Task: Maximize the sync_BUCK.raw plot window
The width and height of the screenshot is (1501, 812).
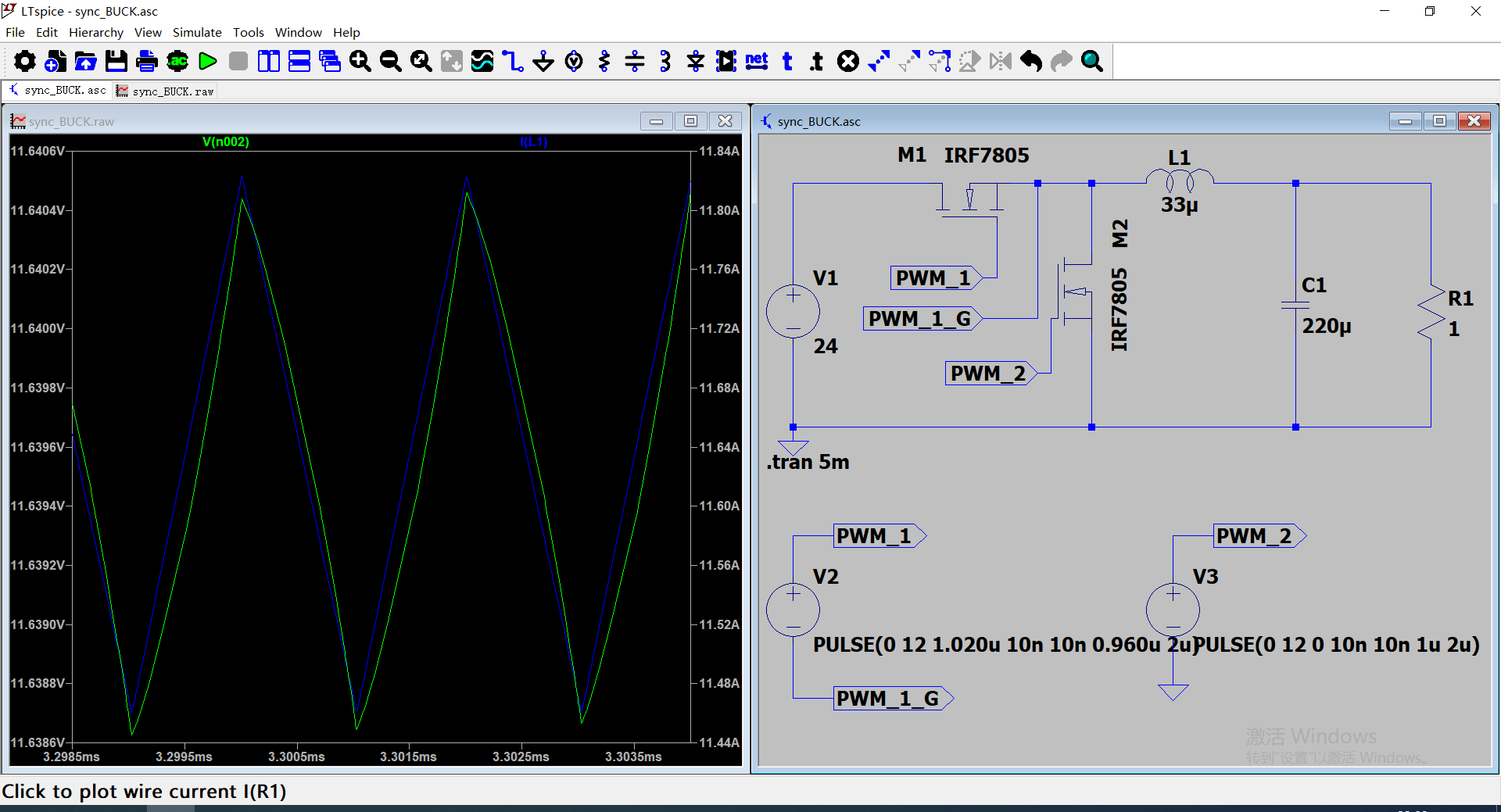Action: (690, 121)
